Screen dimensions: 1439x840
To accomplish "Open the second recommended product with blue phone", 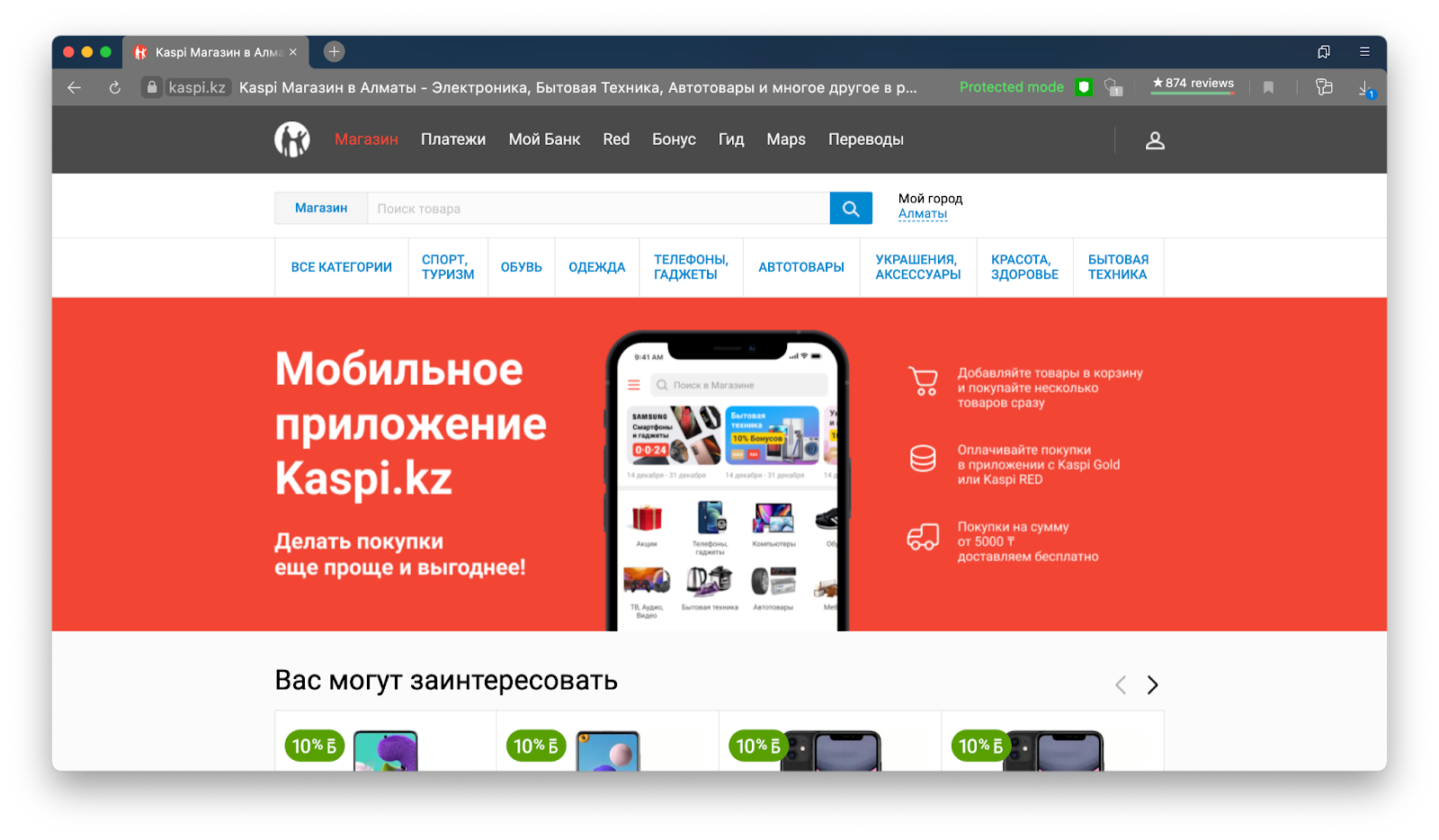I will (608, 741).
